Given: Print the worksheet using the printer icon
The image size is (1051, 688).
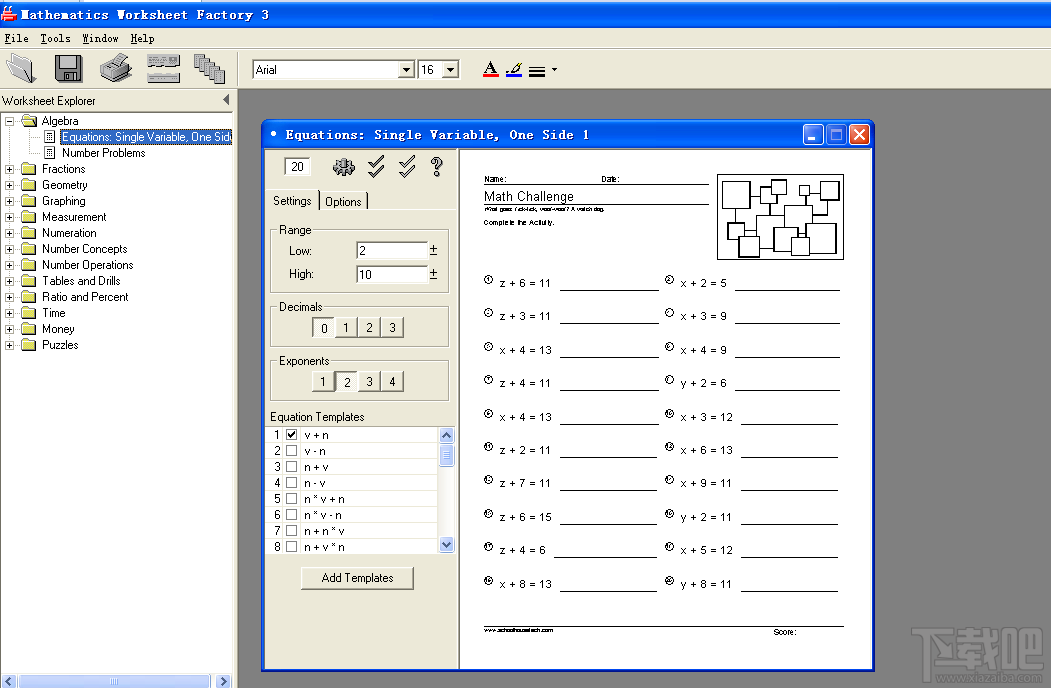Looking at the screenshot, I should coord(116,68).
